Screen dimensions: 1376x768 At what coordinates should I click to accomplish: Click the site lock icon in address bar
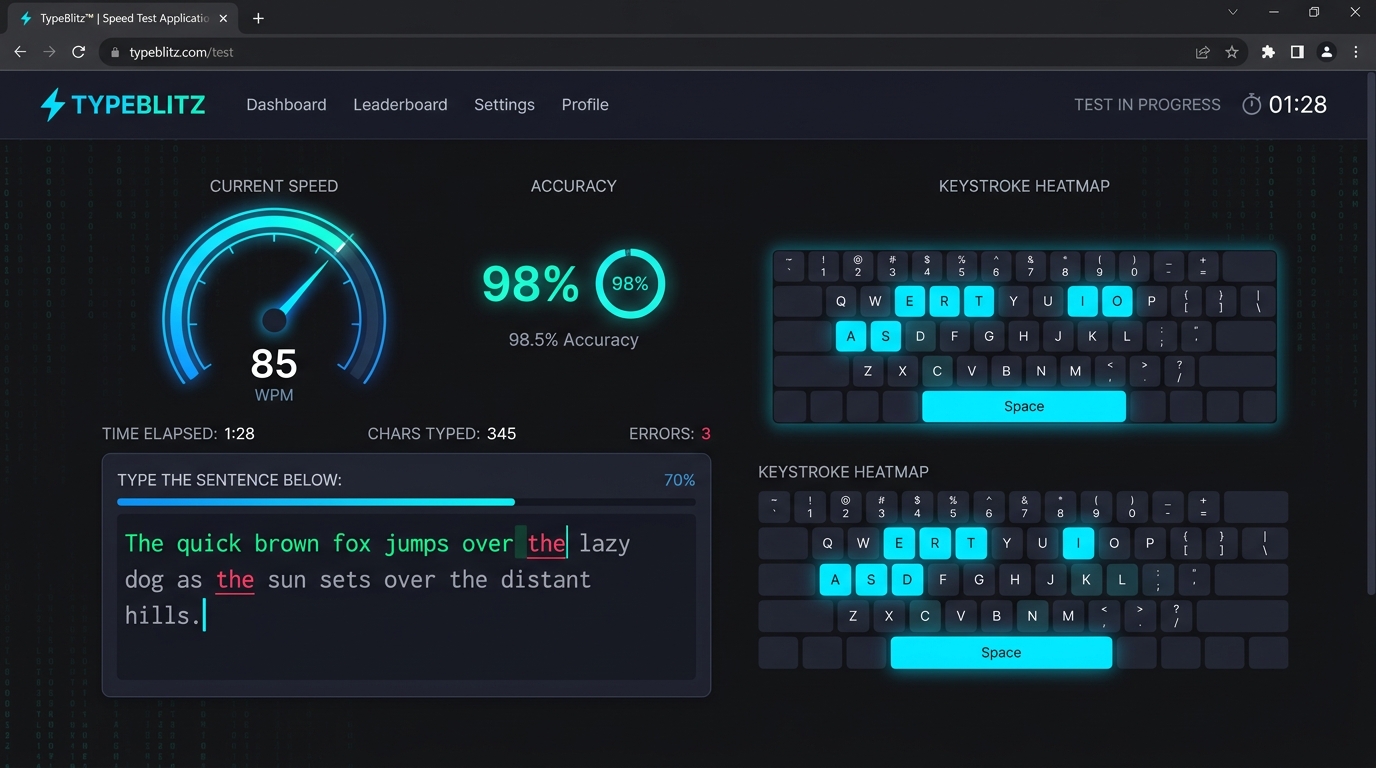pos(116,52)
